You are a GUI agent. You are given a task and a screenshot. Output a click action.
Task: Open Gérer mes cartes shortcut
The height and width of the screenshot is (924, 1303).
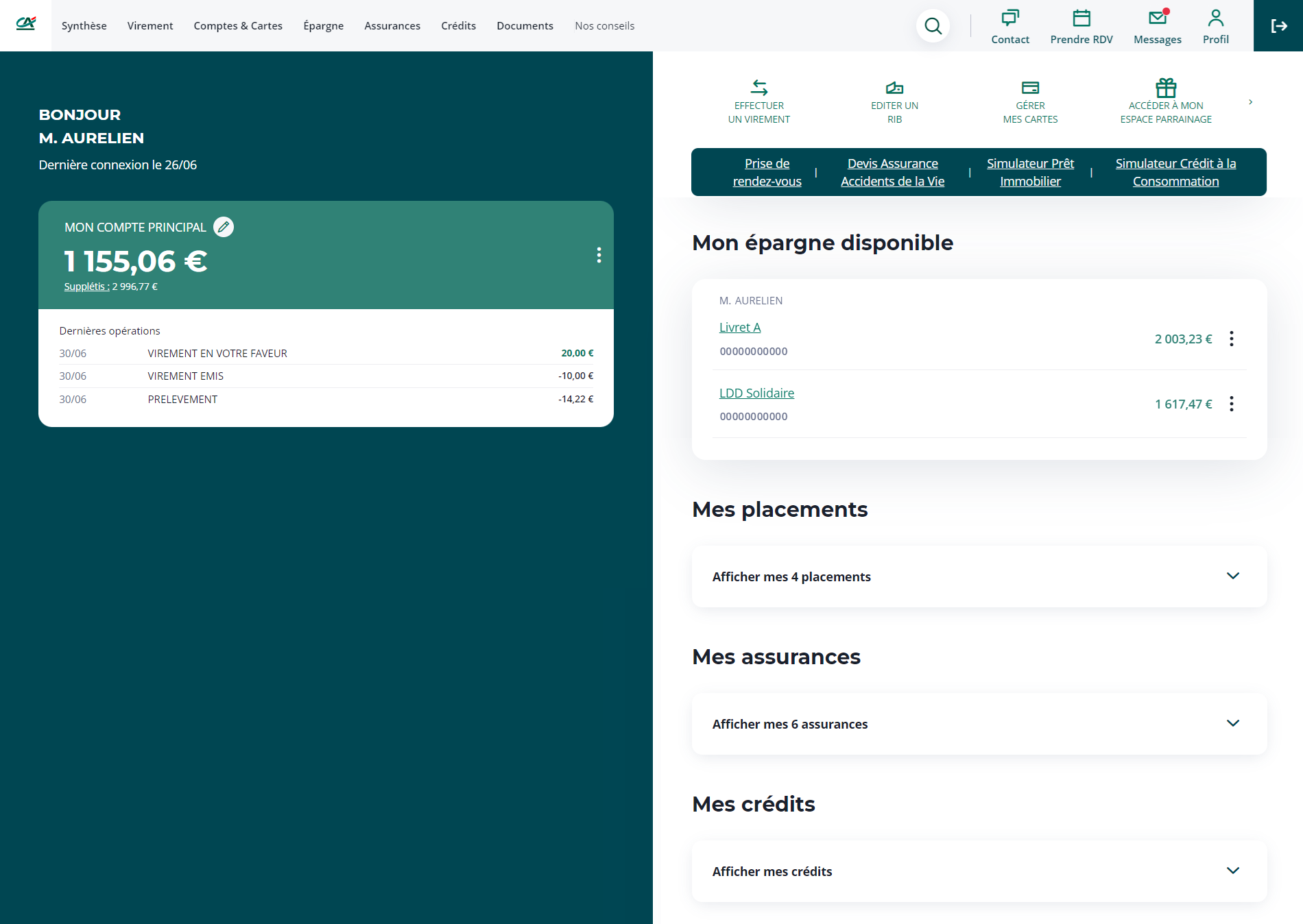point(1030,88)
